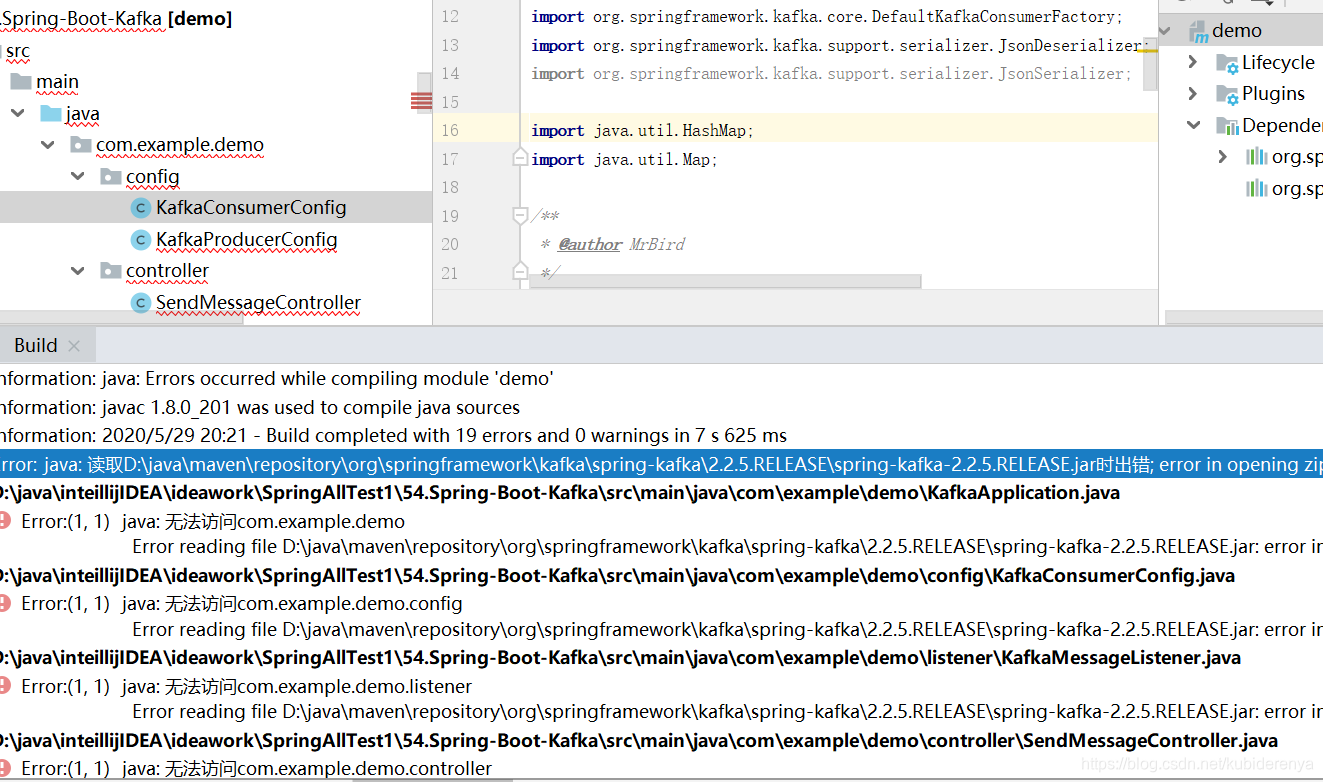Click the editor horizontal scrollbar
Viewport: 1323px width, 782px height.
click(725, 282)
